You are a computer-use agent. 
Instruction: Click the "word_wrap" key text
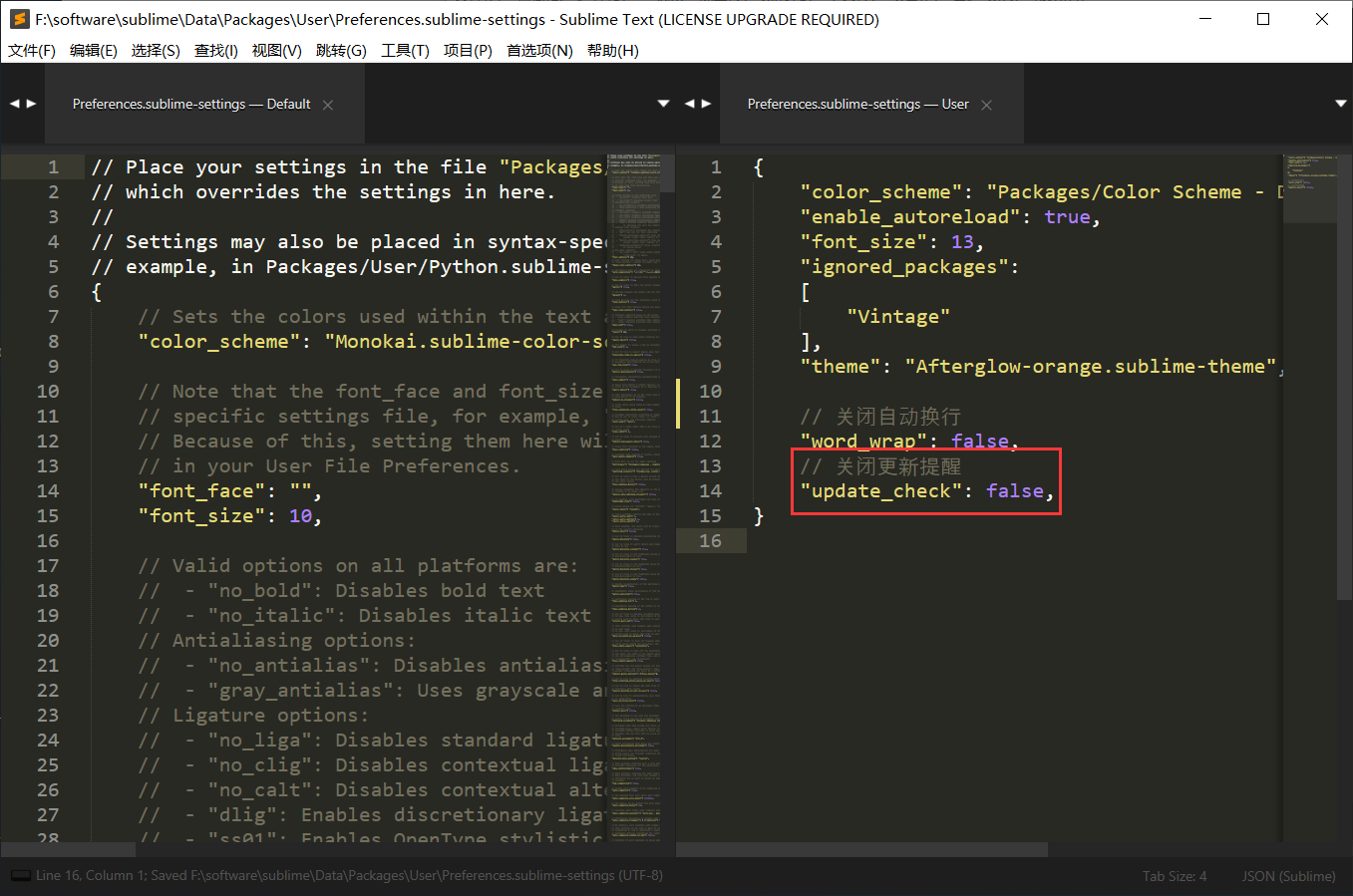coord(863,442)
